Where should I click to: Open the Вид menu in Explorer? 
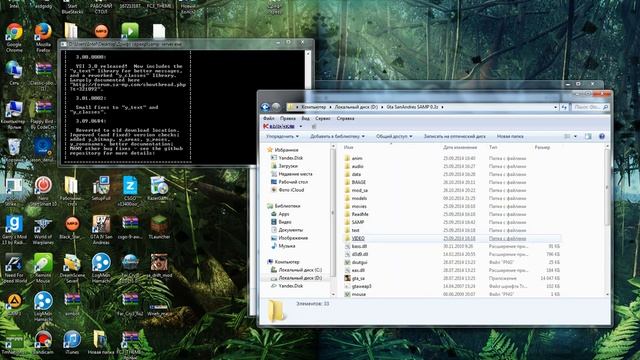[305, 118]
